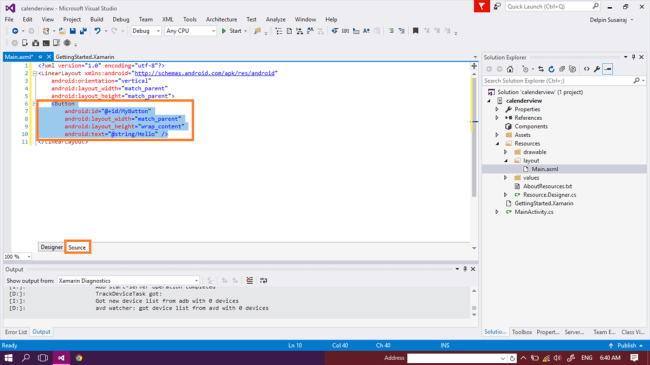Click the Windows Start button
The width and height of the screenshot is (650, 365).
(x=8, y=358)
